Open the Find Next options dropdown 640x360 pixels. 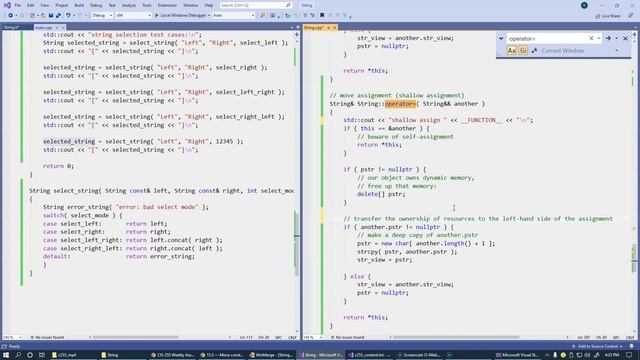(616, 38)
